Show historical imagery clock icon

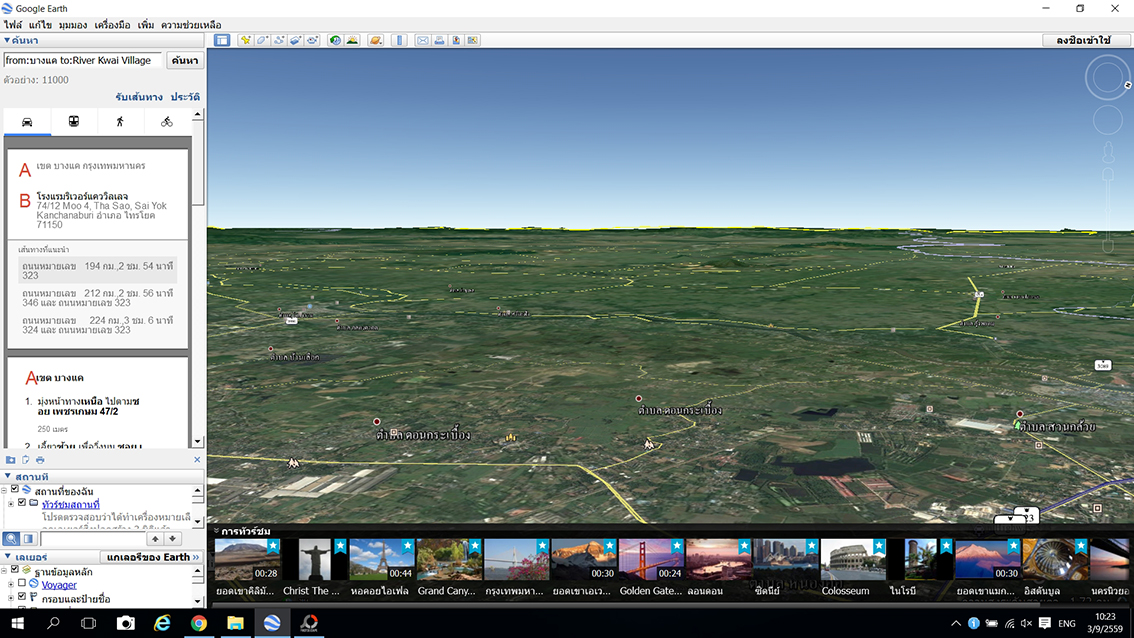coord(335,41)
